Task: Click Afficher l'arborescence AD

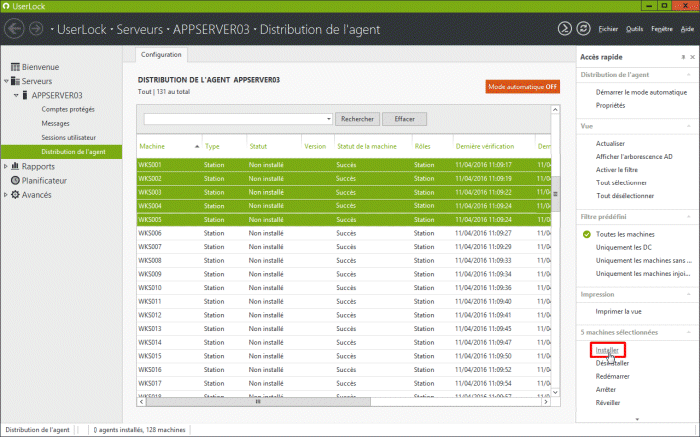Action: click(634, 157)
